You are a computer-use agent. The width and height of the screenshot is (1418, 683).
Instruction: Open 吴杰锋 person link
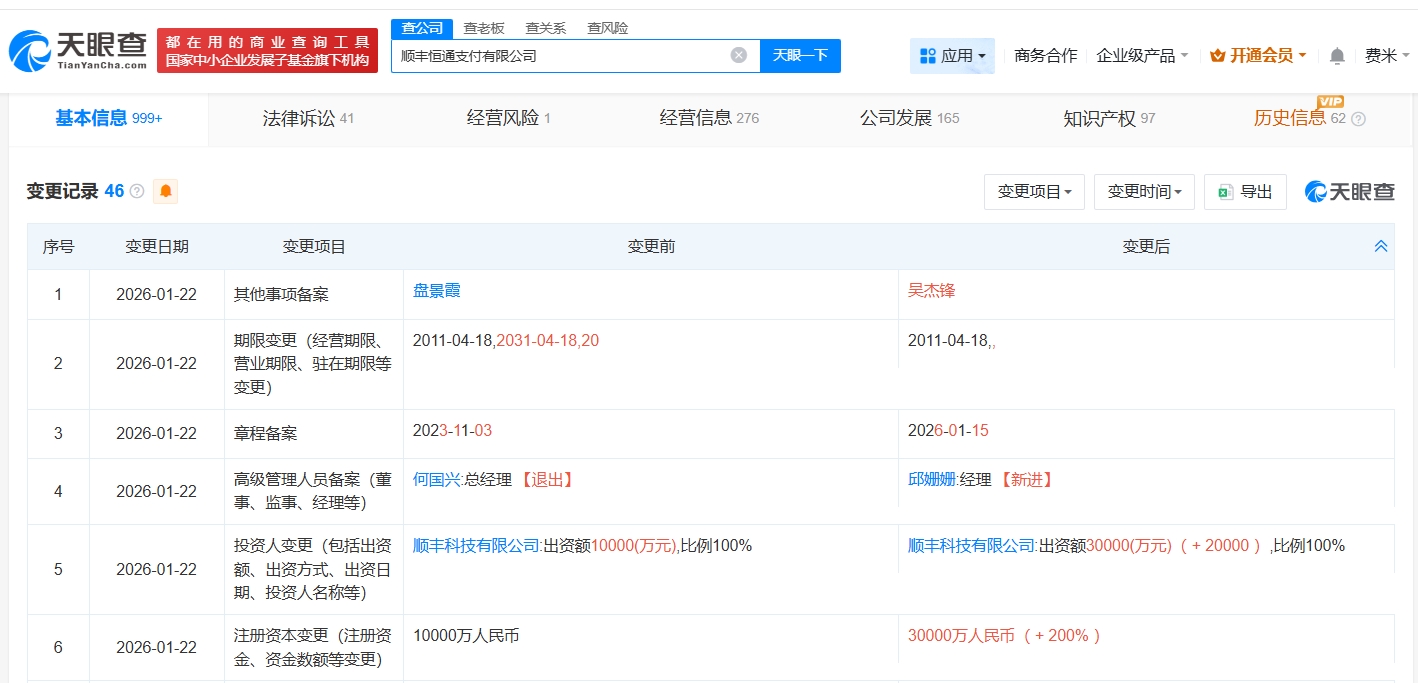931,291
